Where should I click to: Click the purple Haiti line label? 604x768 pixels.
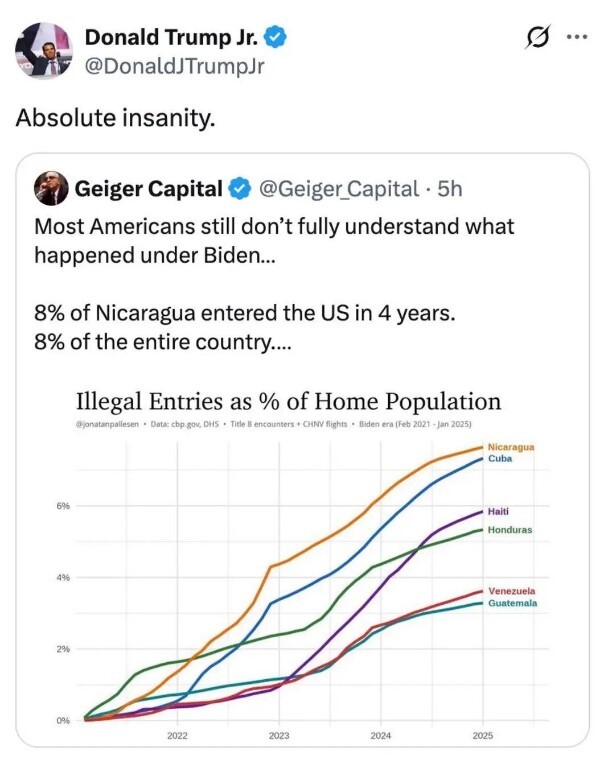tap(499, 511)
